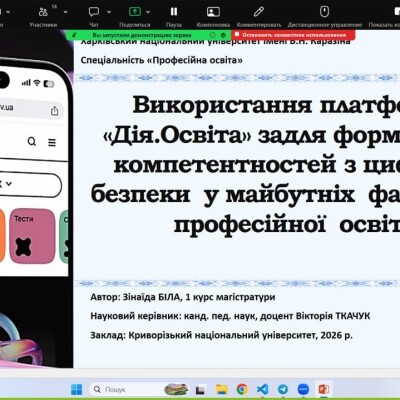Switch to Zoom in the taskbar

[303, 389]
